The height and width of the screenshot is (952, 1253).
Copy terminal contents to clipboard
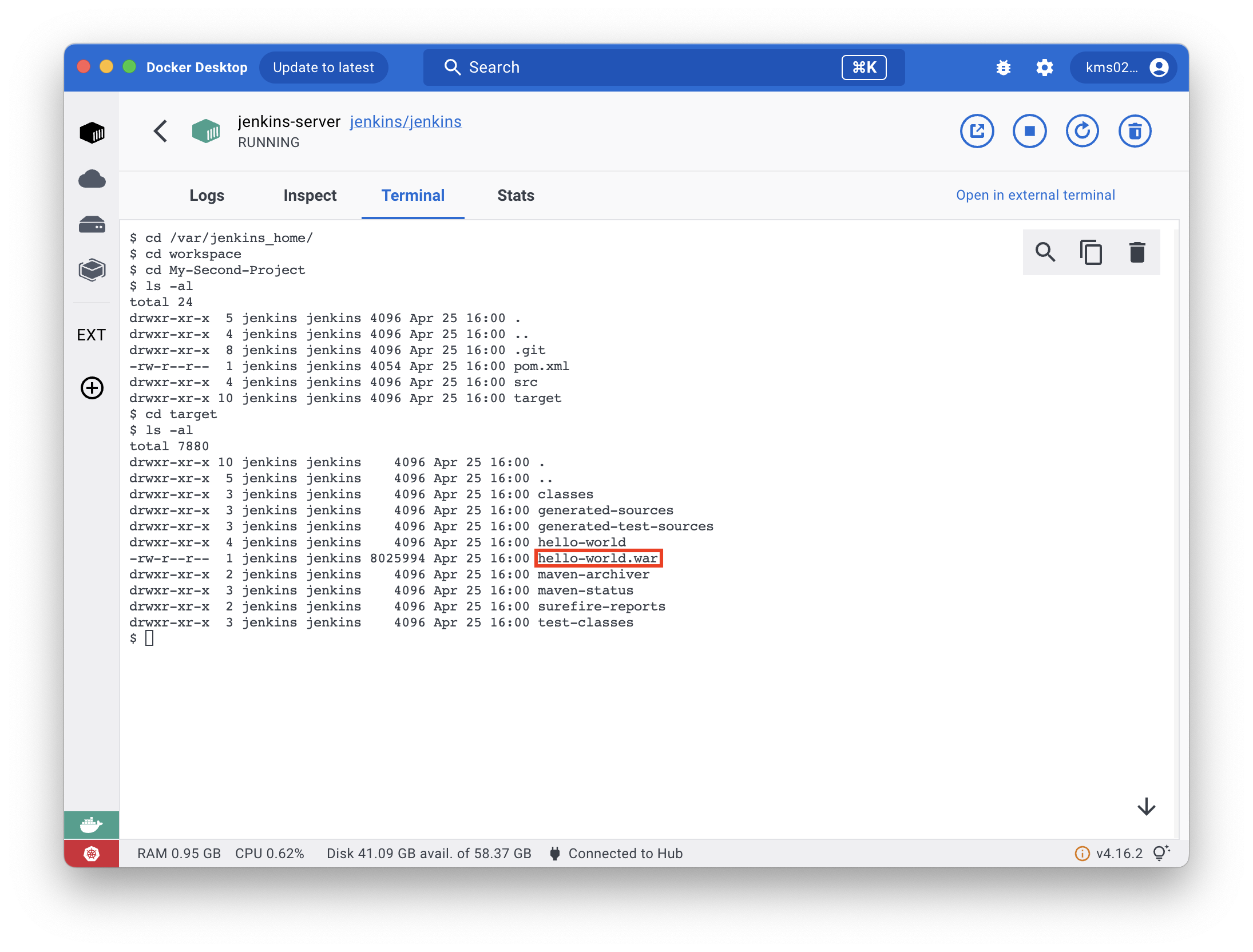(x=1091, y=252)
